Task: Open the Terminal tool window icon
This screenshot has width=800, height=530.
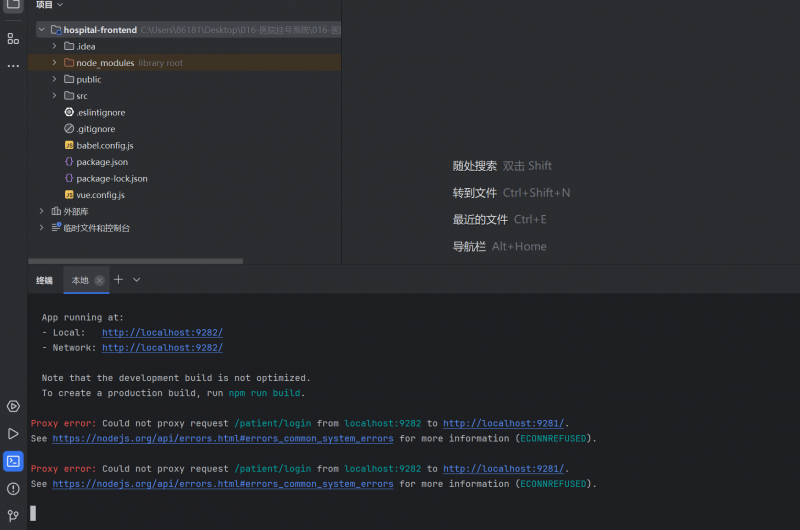Action: (13, 461)
